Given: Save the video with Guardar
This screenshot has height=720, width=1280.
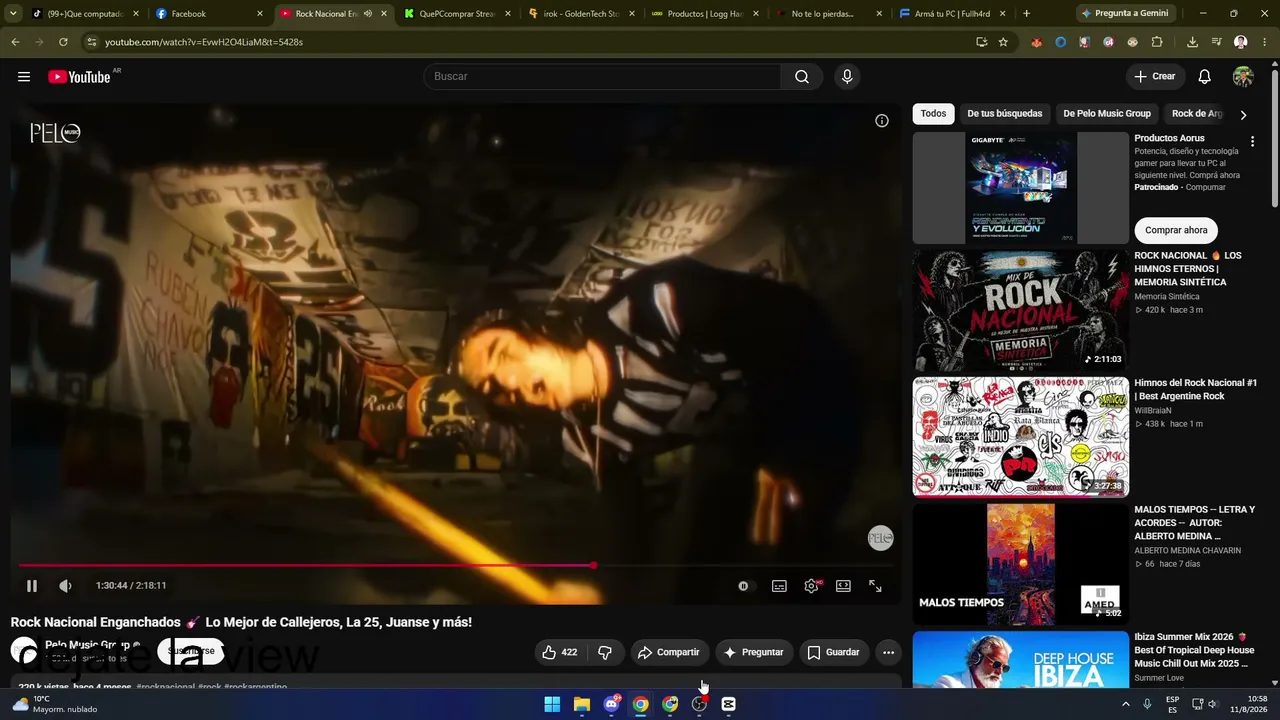Looking at the screenshot, I should [x=833, y=652].
